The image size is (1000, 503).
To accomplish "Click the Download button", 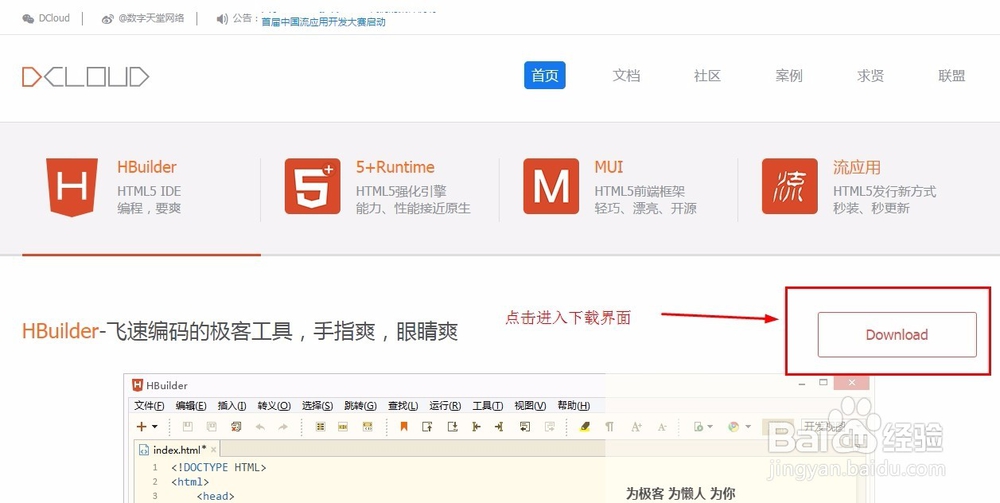I will coord(897,335).
